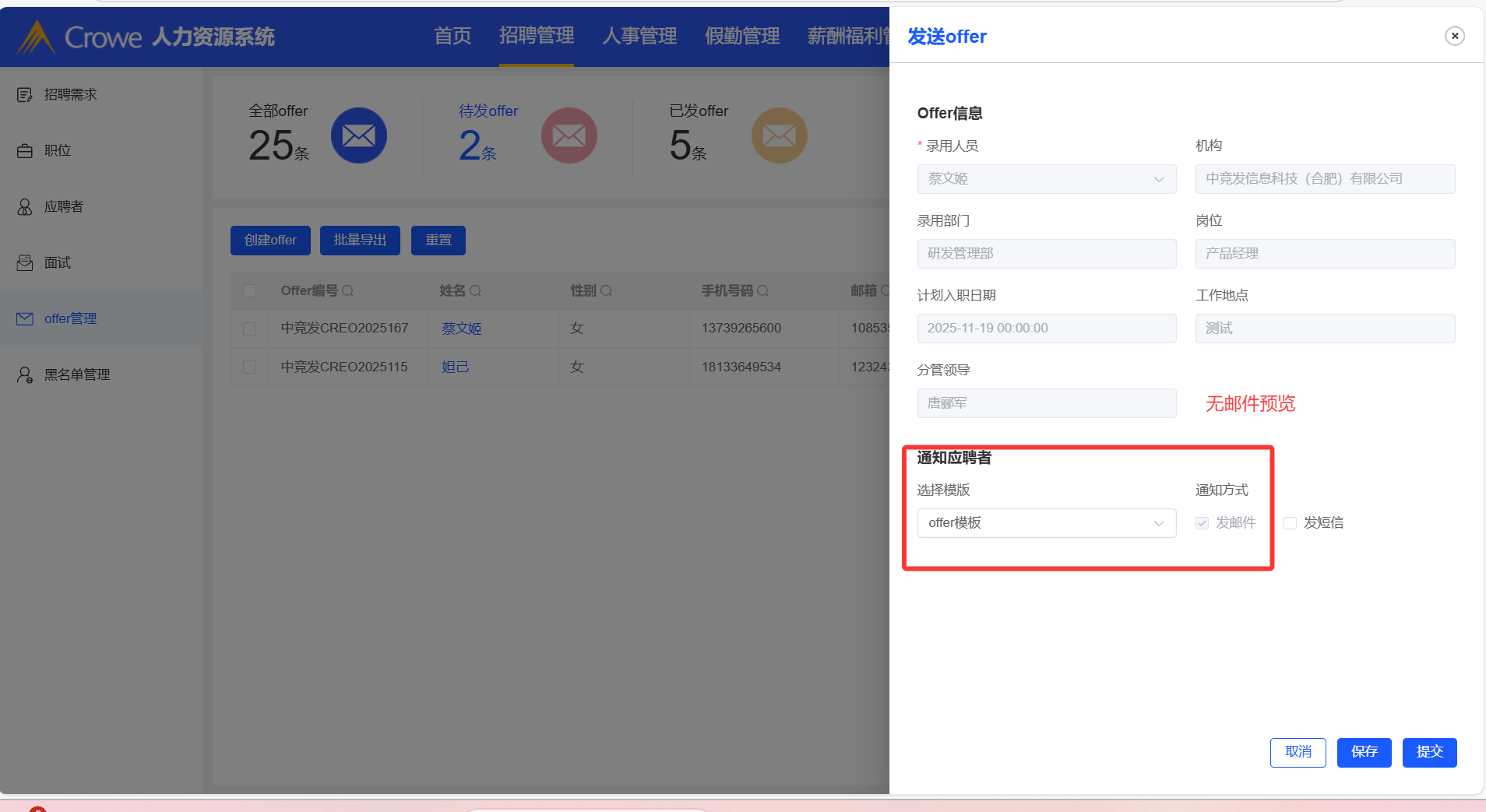
Task: Click the search icon beside Offer编号 header
Action: [x=348, y=291]
